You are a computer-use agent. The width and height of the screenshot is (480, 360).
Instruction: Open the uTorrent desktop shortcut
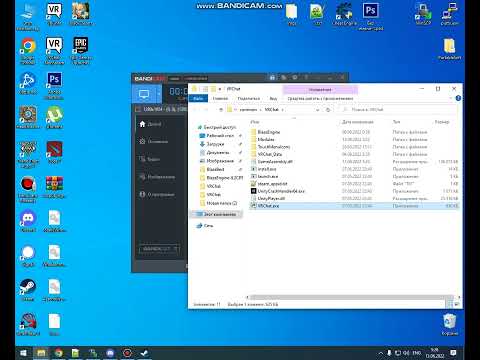tap(54, 117)
